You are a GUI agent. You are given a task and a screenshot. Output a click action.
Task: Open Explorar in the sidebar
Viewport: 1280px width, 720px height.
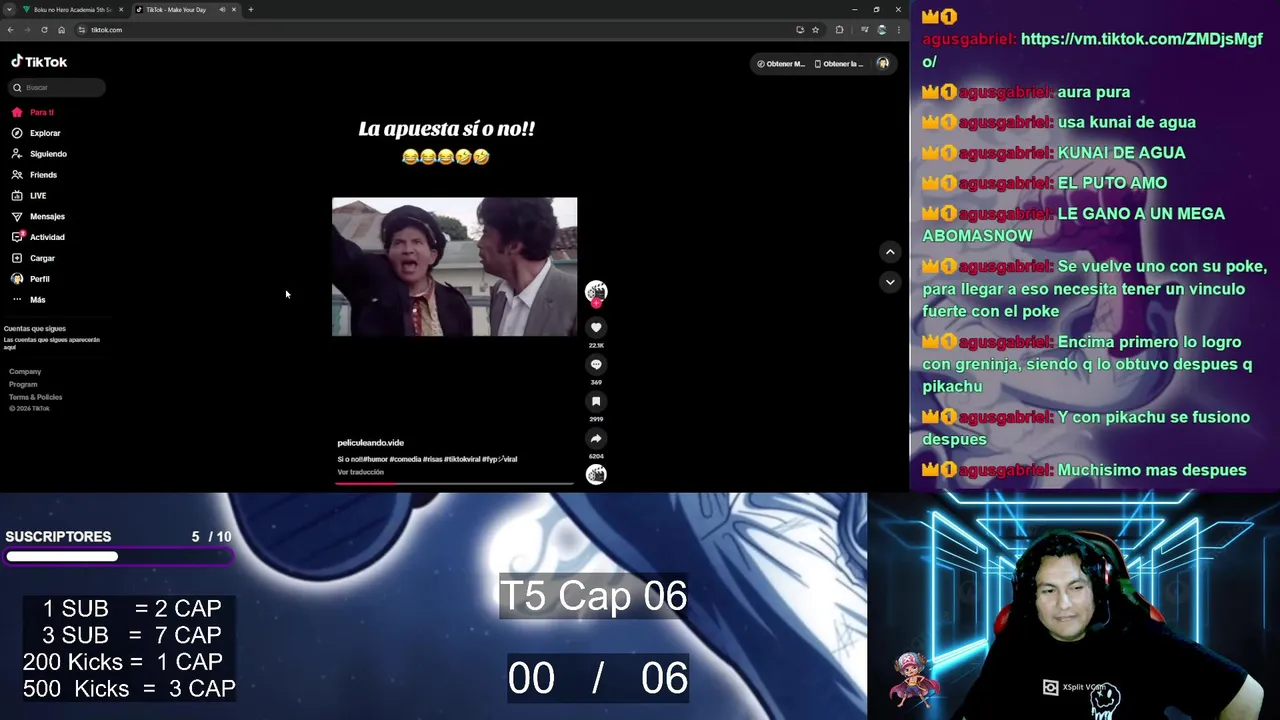[x=36, y=133]
